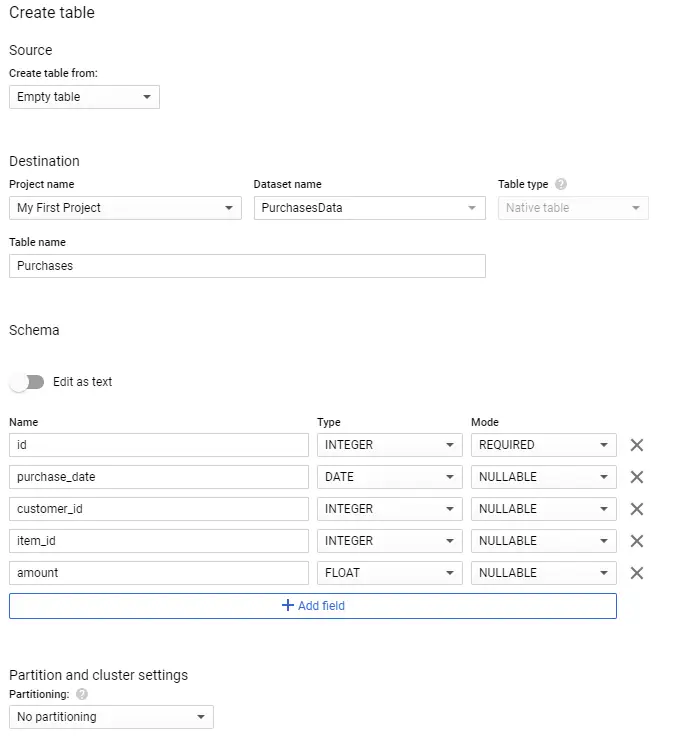Open the Create table from dropdown

pyautogui.click(x=84, y=97)
